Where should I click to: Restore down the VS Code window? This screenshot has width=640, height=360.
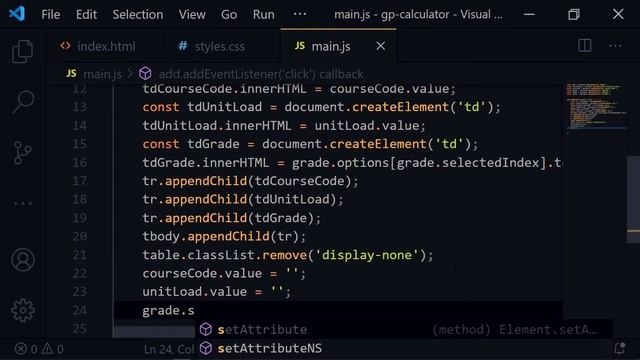573,14
